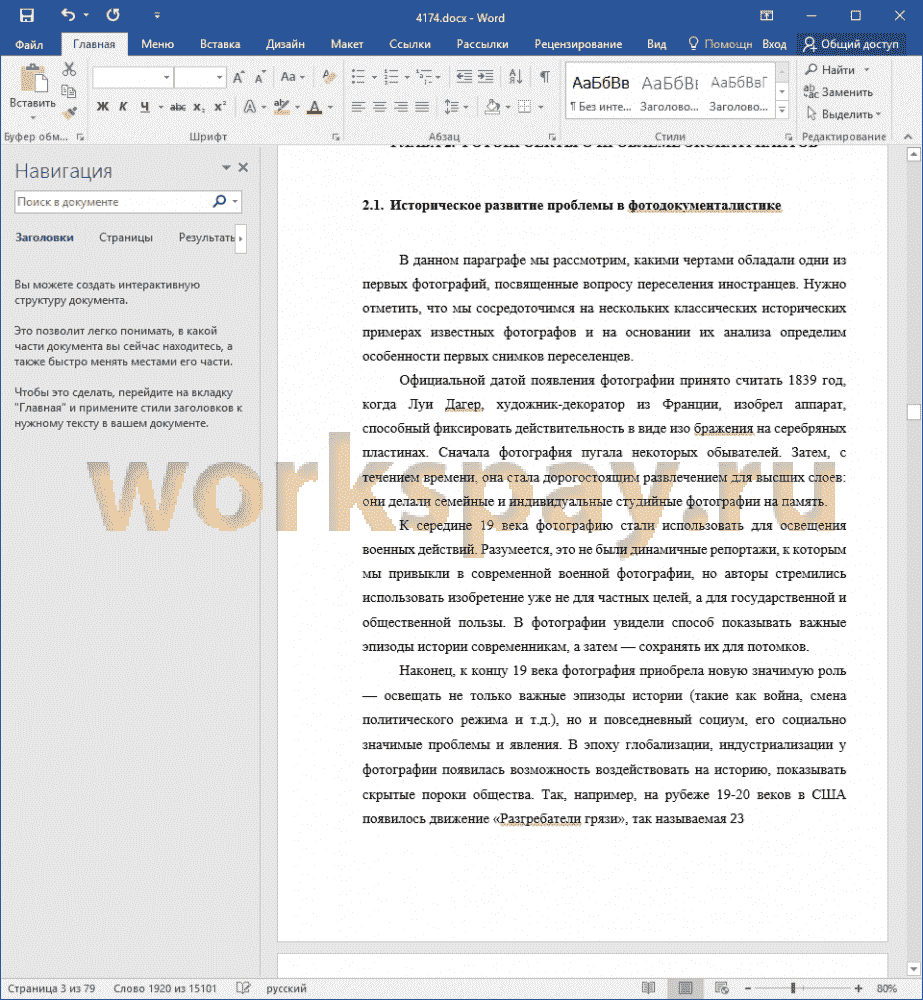Undo the last action

(x=68, y=15)
